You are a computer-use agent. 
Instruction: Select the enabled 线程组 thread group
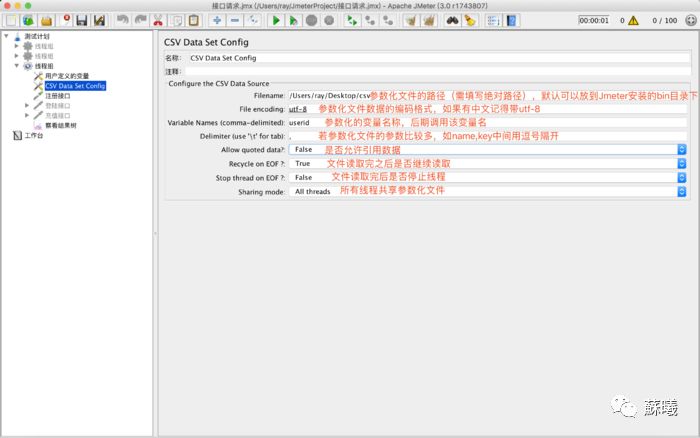tap(44, 66)
